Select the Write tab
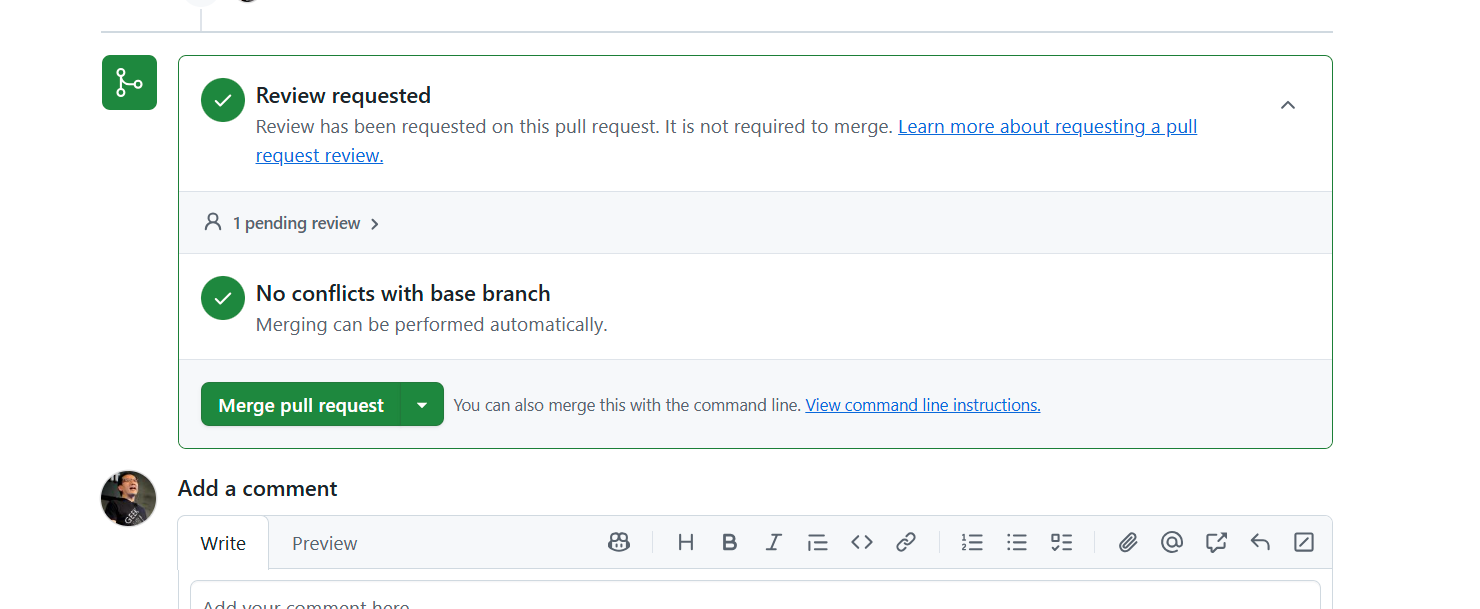Viewport: 1480px width, 609px height. pyautogui.click(x=223, y=542)
